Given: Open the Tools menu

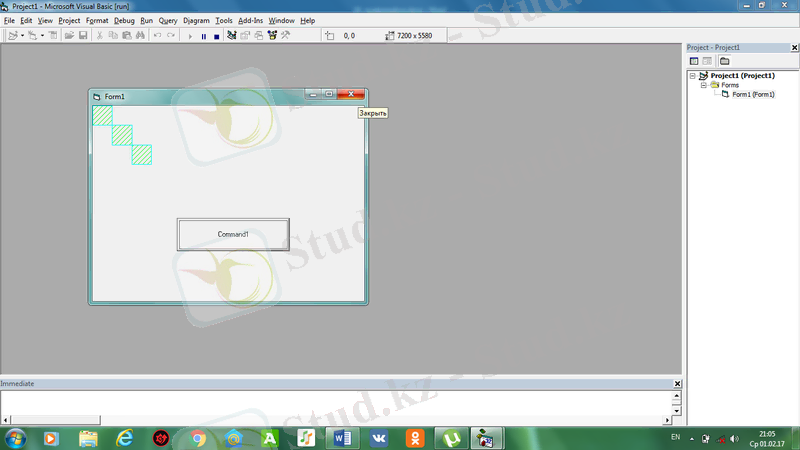Looking at the screenshot, I should 223,20.
